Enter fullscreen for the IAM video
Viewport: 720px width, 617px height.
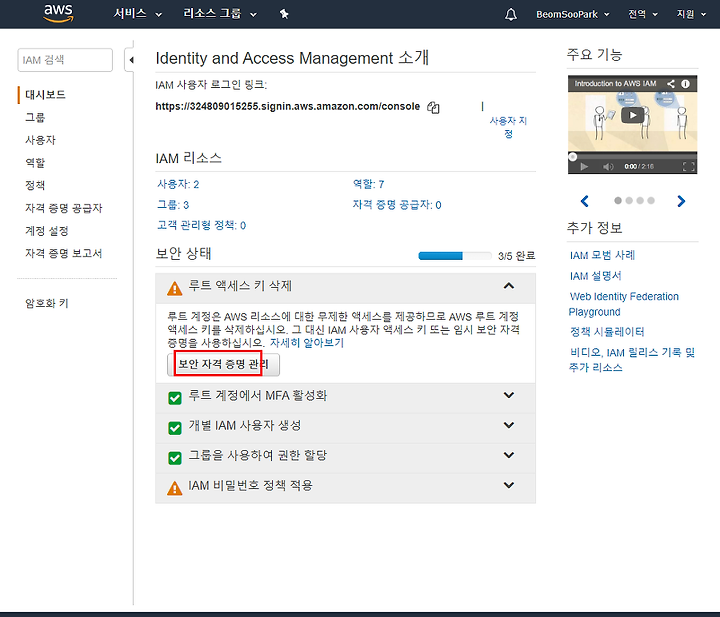click(689, 166)
